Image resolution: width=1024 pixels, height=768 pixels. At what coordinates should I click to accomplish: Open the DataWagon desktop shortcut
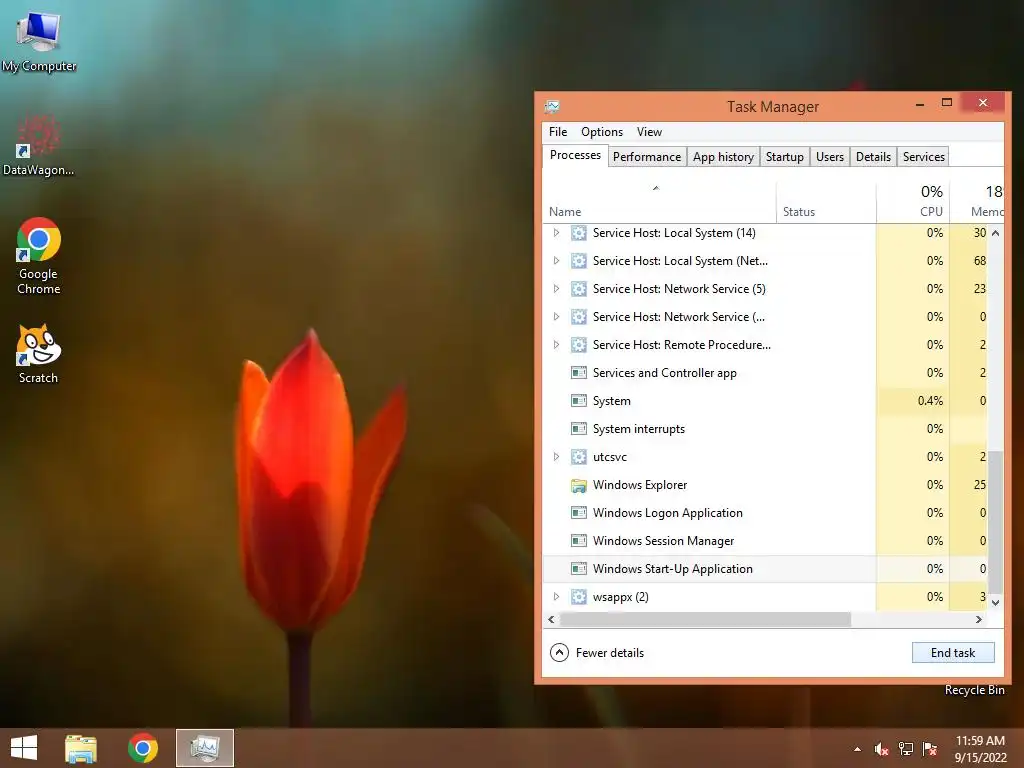point(38,145)
